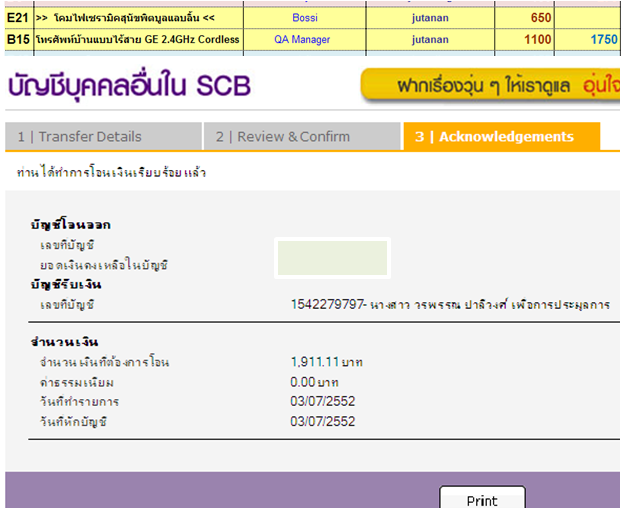The height and width of the screenshot is (509, 630).
Task: Click the ค่าธรรมเนียม fee label
Action: 77,382
